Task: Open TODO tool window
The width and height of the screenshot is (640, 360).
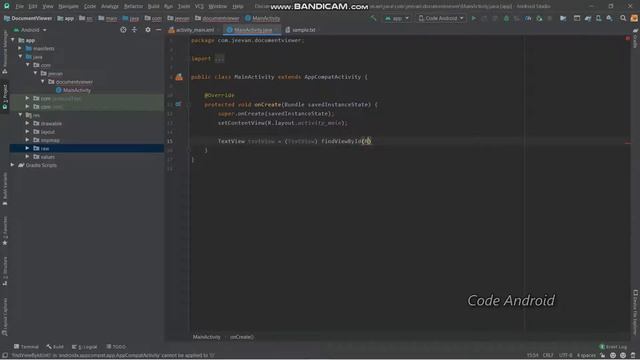Action: [116, 347]
